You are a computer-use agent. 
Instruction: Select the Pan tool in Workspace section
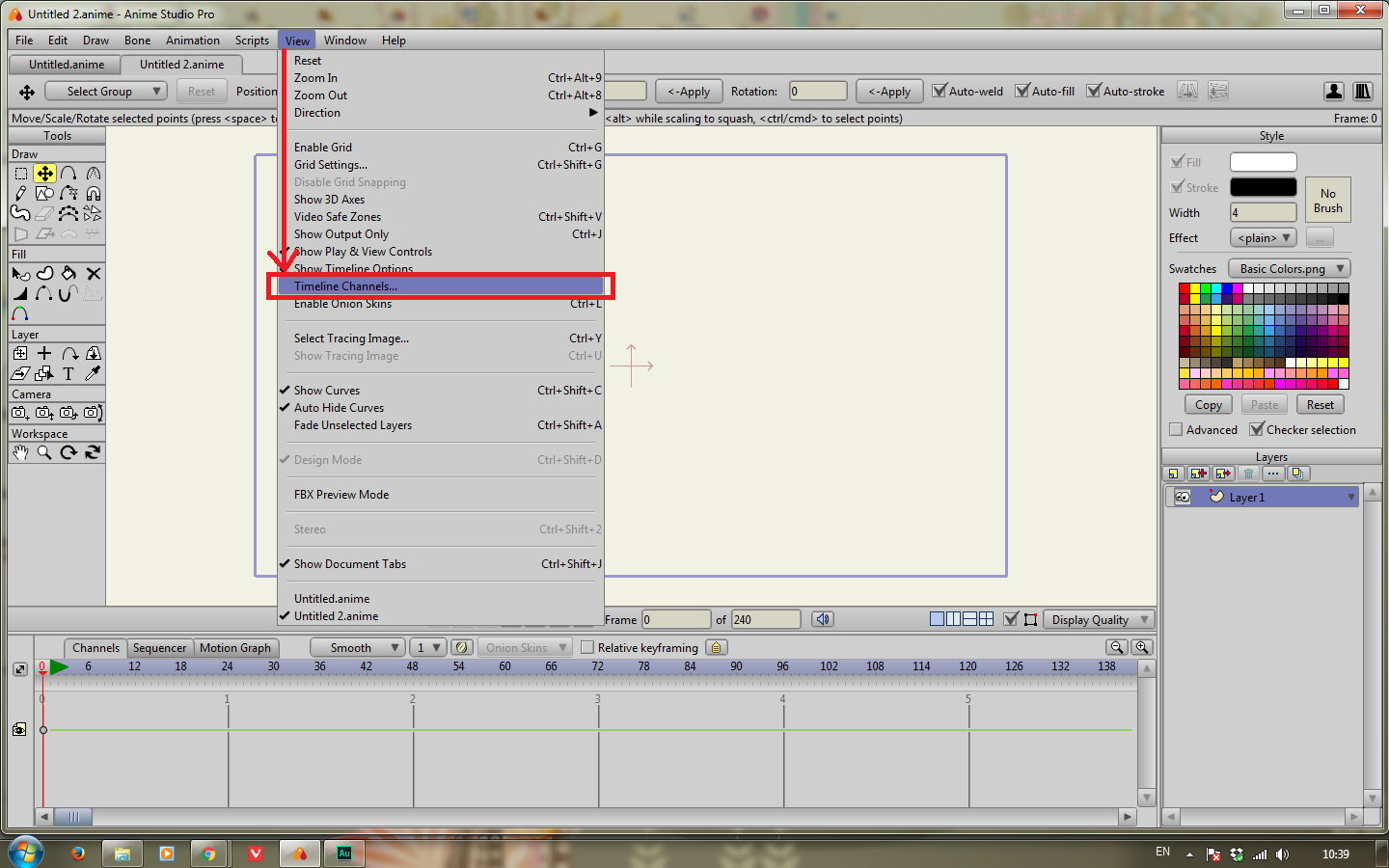point(20,451)
